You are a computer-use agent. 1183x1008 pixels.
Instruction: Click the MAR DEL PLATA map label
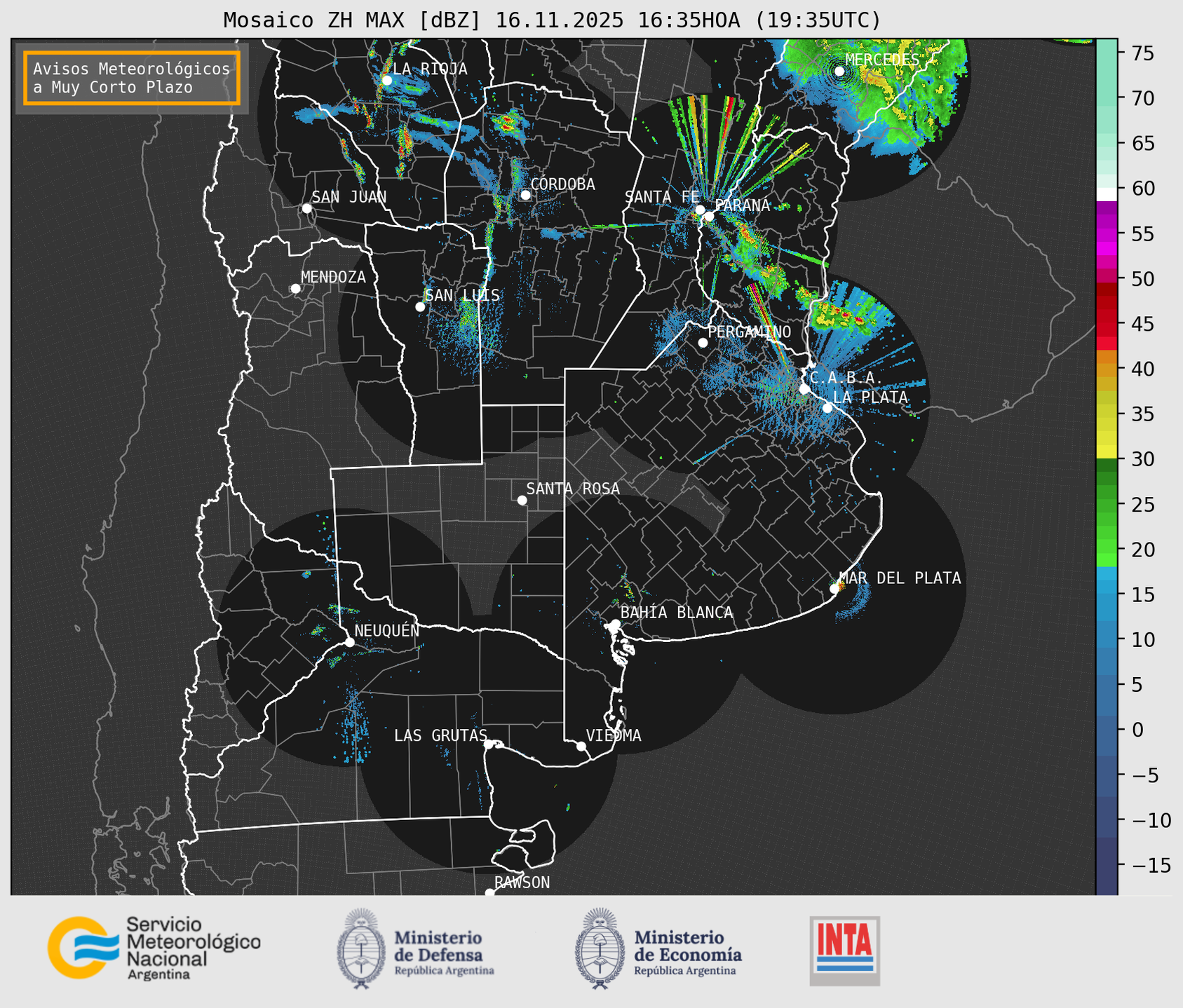tap(900, 578)
